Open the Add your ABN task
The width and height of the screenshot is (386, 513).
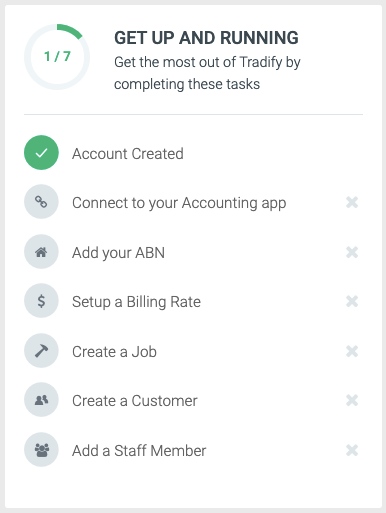tap(118, 253)
